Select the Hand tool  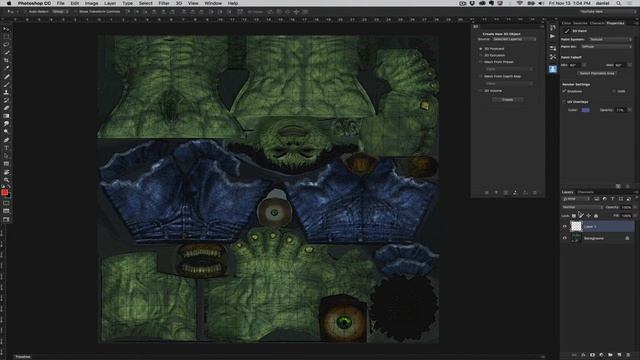[x=6, y=171]
